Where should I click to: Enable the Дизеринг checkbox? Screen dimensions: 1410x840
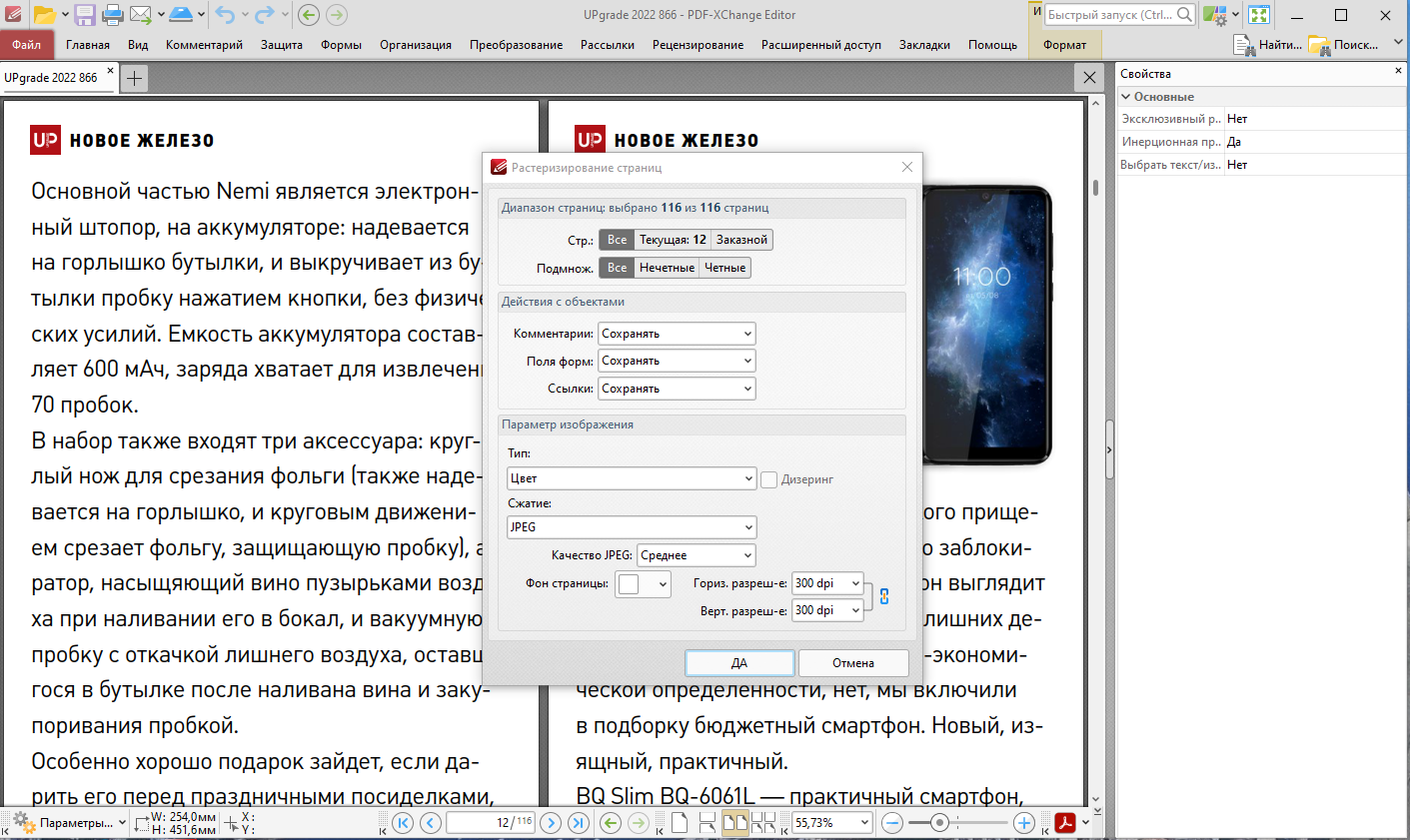[769, 479]
